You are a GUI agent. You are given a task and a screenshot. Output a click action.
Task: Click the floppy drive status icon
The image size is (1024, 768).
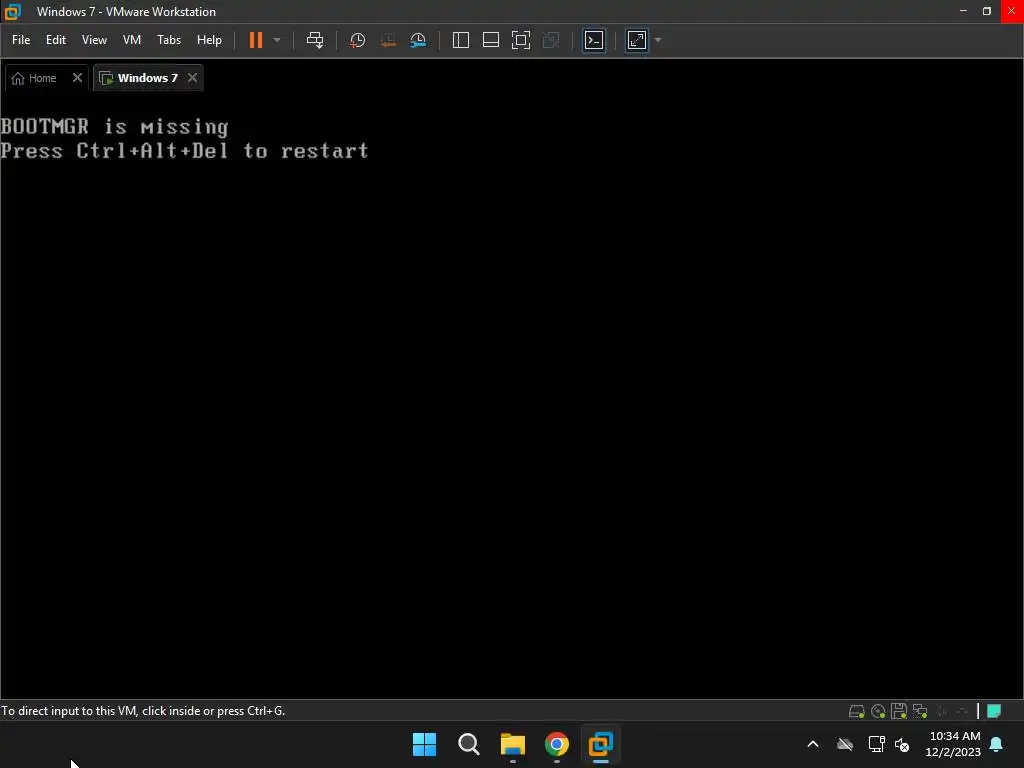click(x=899, y=711)
